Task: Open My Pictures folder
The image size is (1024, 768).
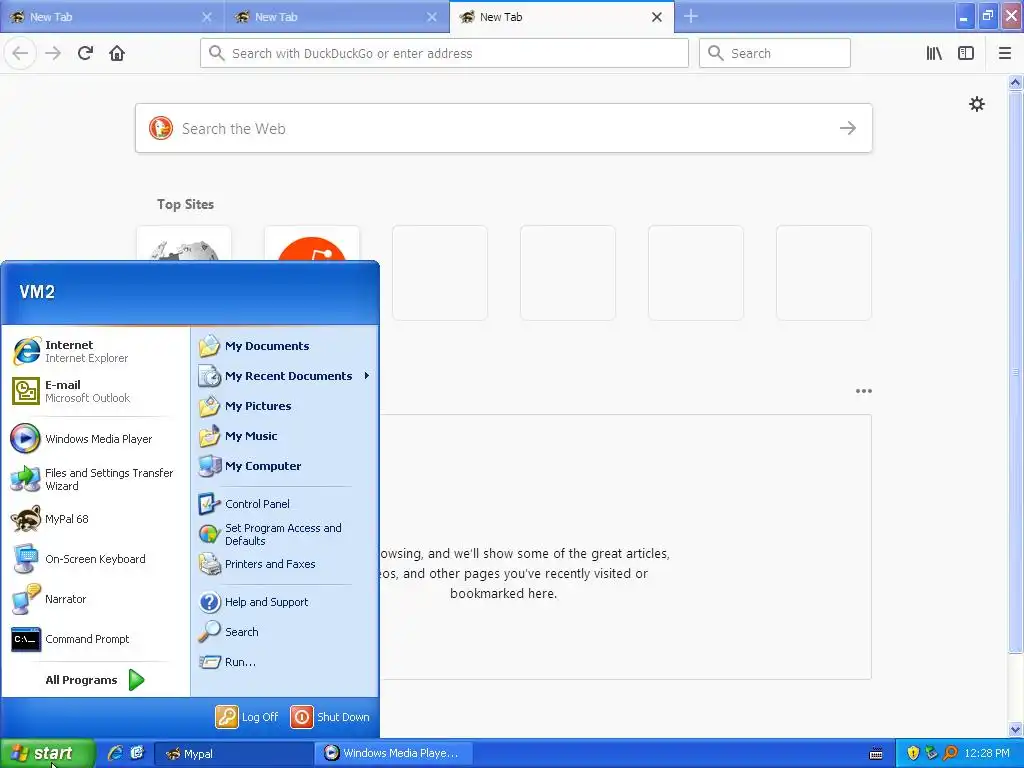Action: point(285,406)
